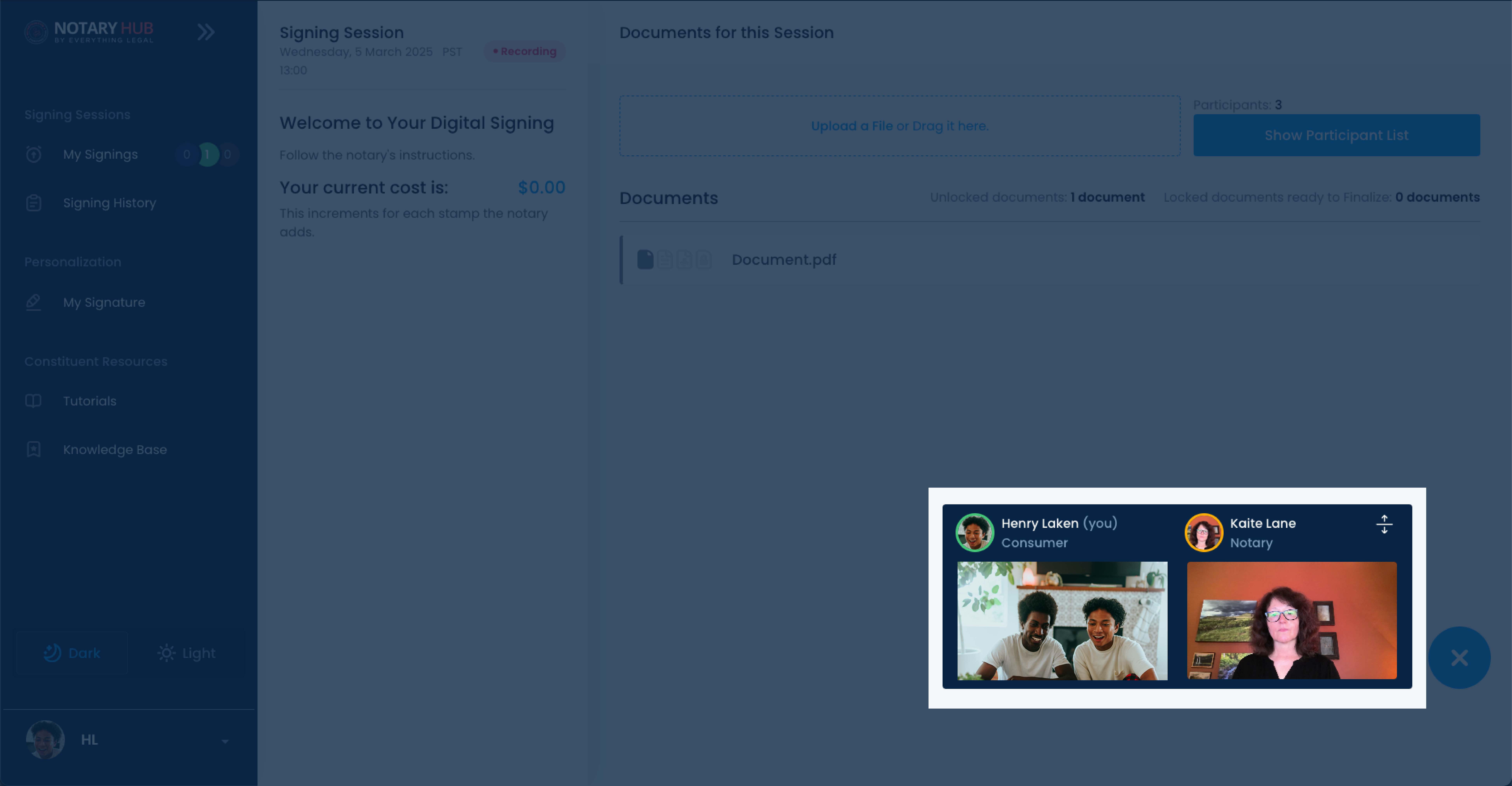Click Kaite Lane's round avatar

[x=1204, y=533]
